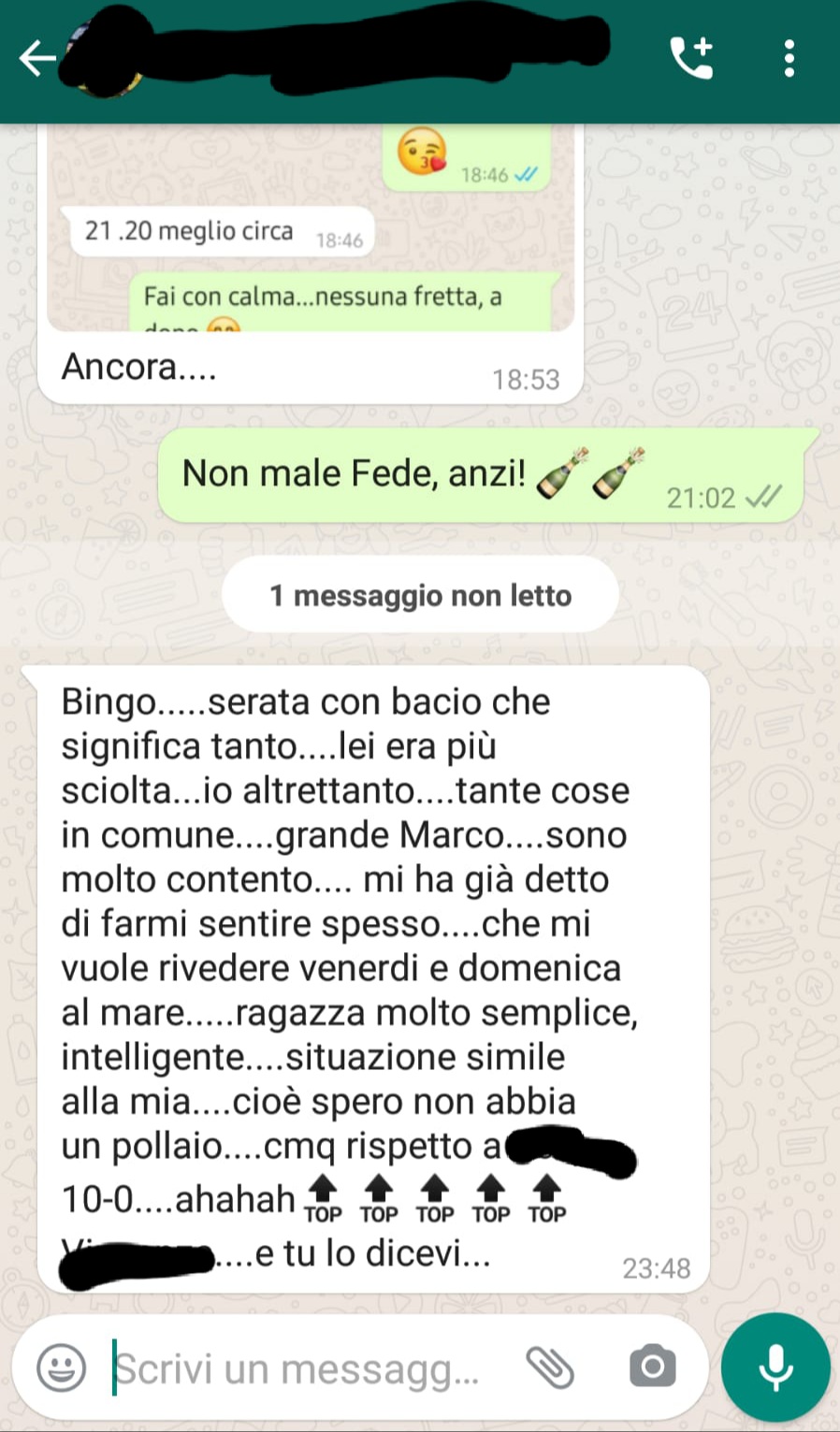Select the long "Bingo.....serata" message
Viewport: 840px width, 1432px height.
373,979
